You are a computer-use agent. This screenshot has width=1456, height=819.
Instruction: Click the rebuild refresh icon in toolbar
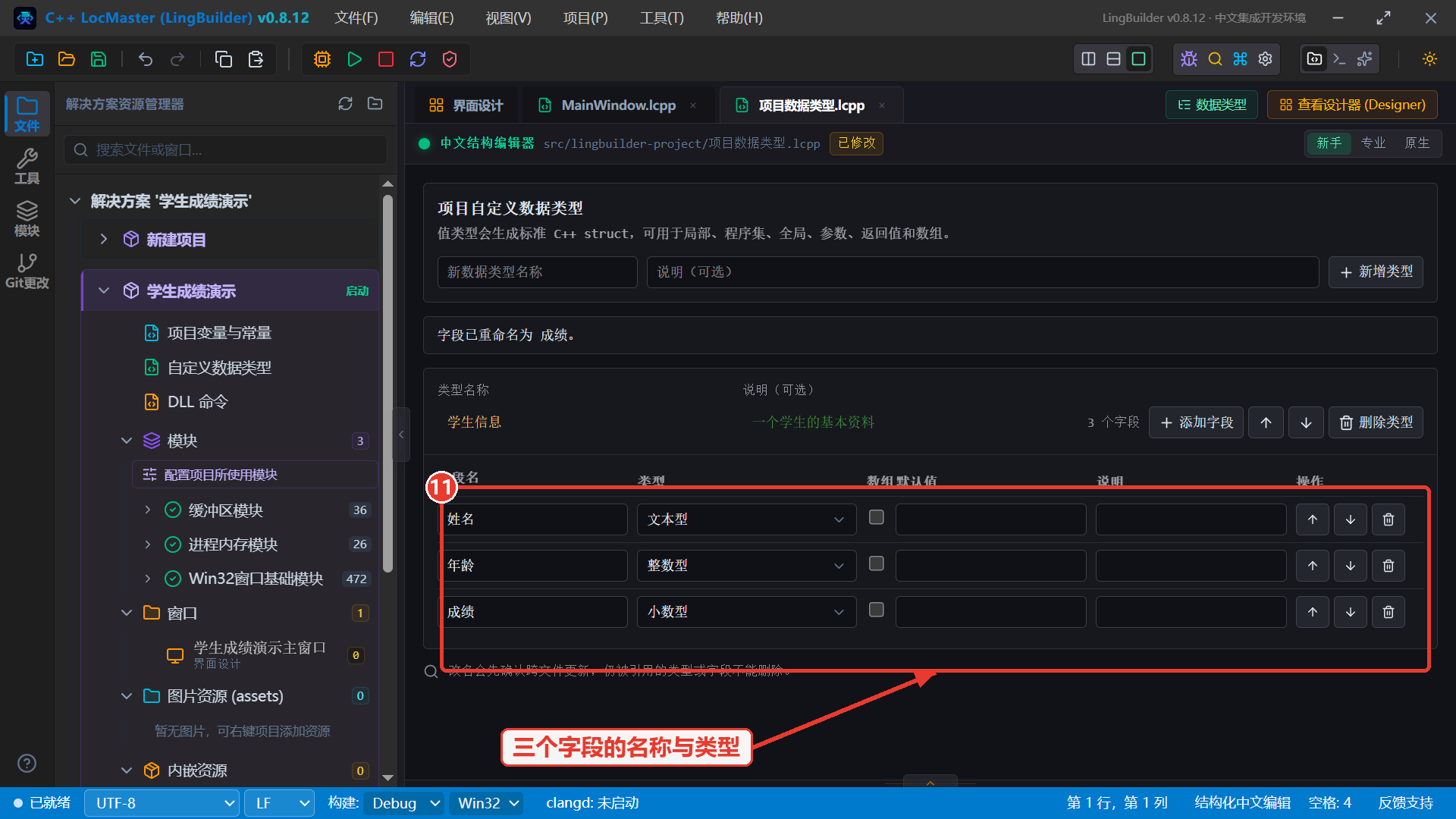418,59
